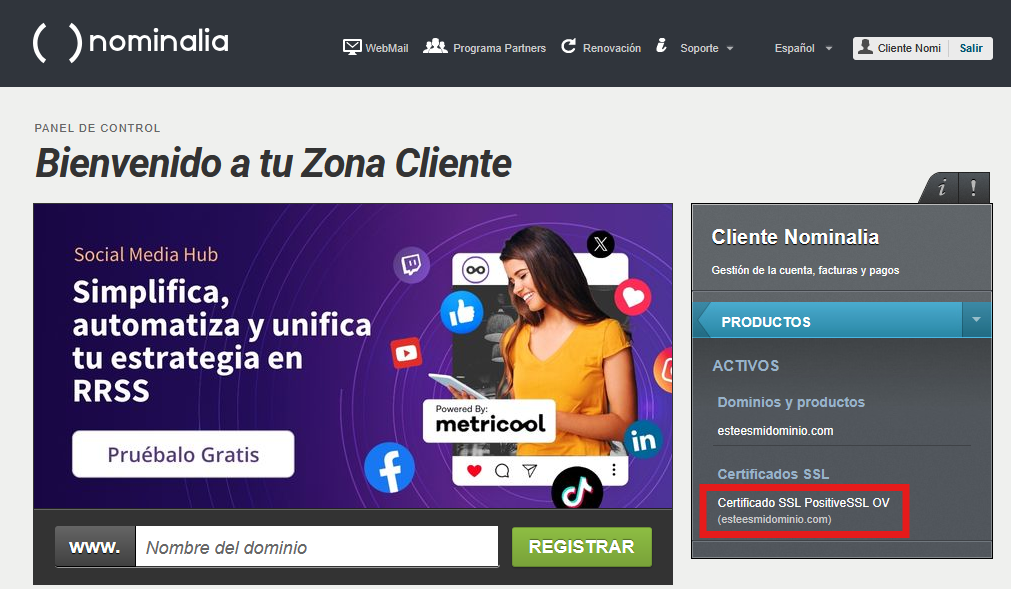Open the Soporte dropdown menu
The width and height of the screenshot is (1011, 589).
point(707,48)
